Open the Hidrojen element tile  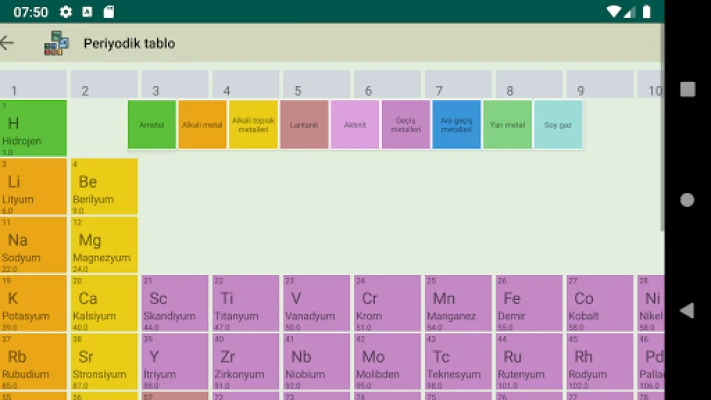[x=33, y=128]
